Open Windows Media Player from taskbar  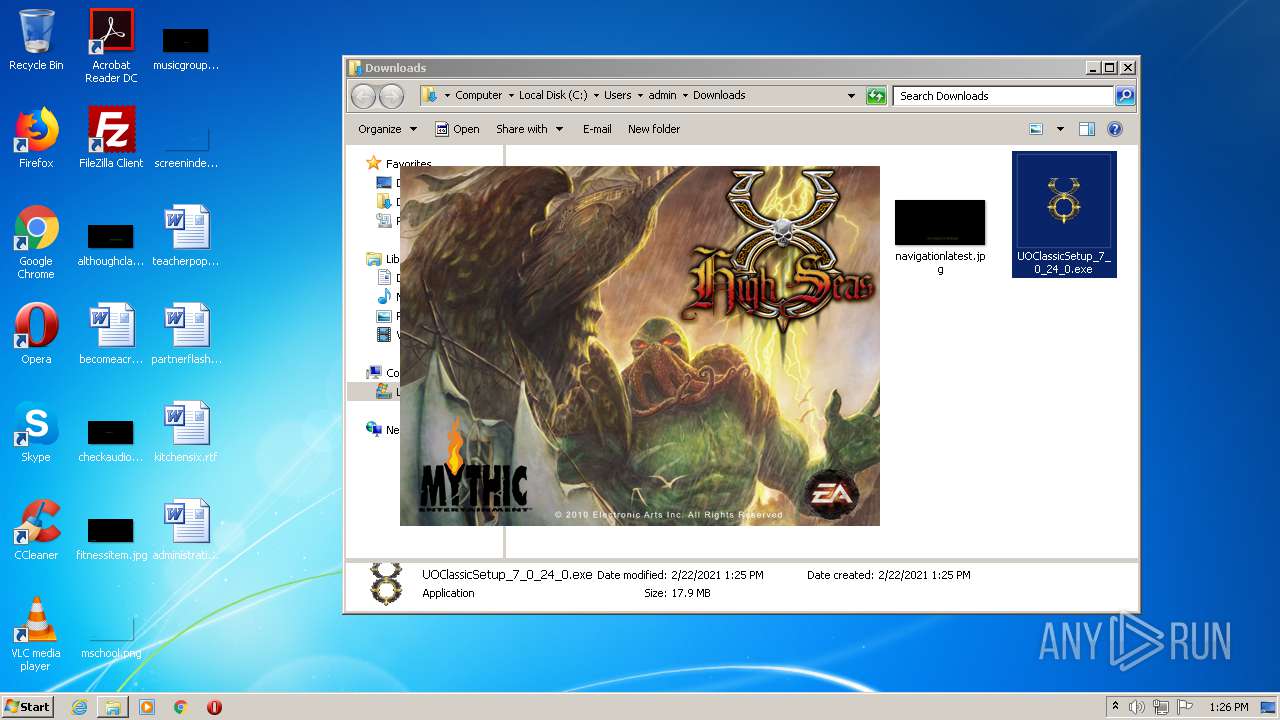(147, 707)
